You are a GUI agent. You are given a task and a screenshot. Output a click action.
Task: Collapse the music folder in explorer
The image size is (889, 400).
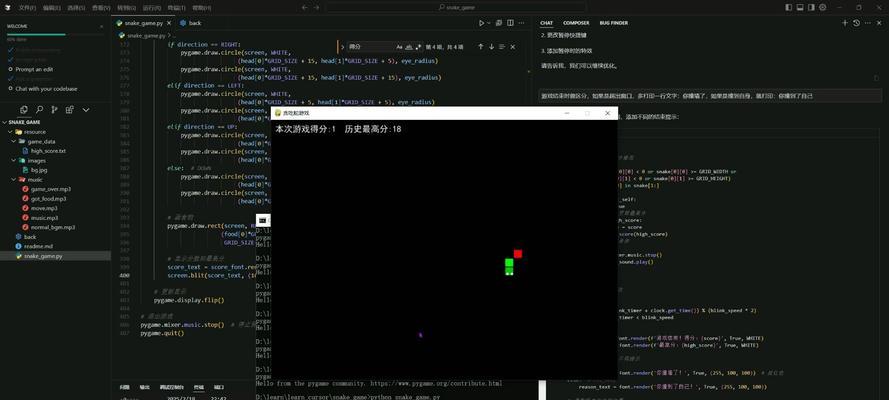(x=35, y=179)
